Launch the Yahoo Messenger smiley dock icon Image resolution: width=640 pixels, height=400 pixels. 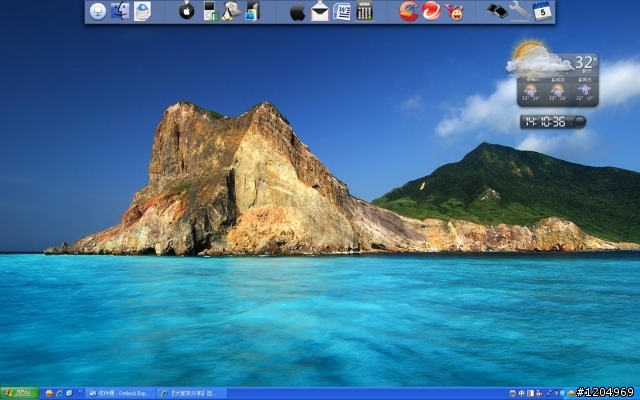pos(454,12)
